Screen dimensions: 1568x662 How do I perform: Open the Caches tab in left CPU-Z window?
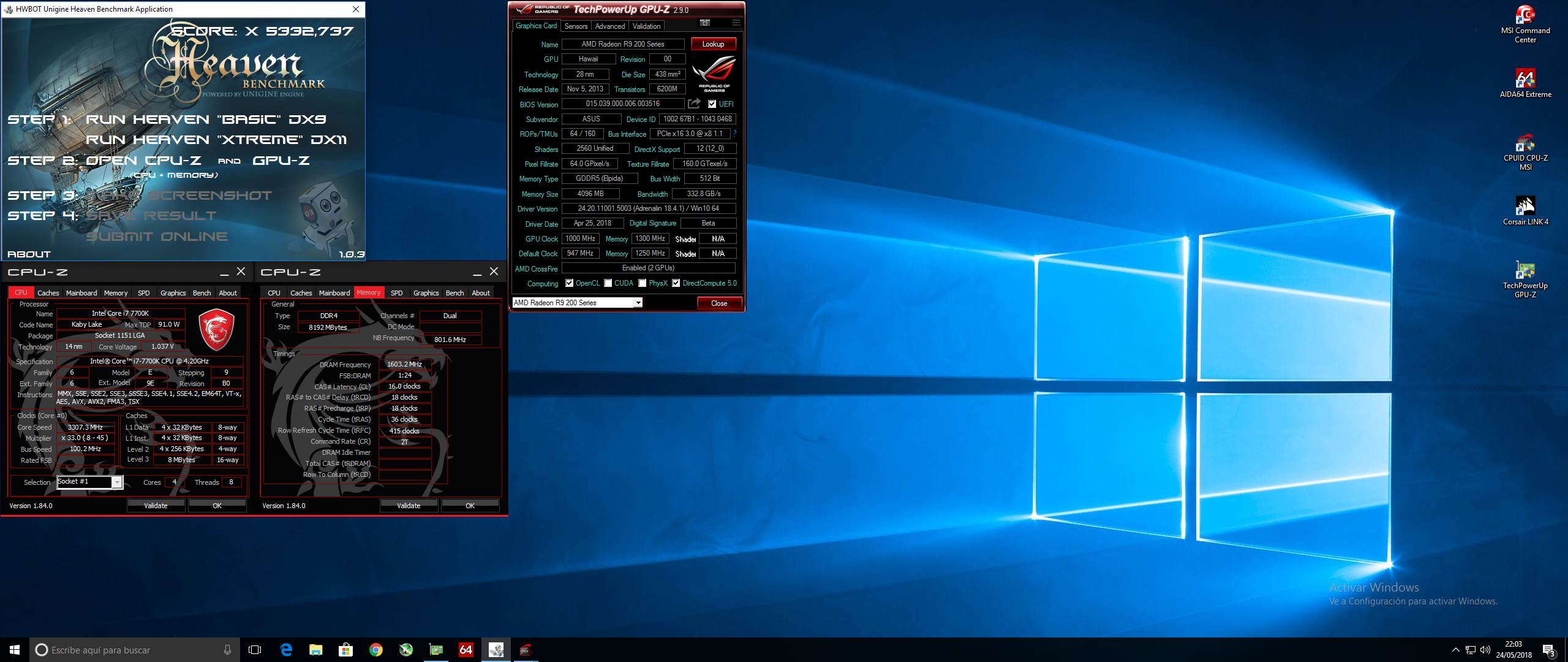pos(48,293)
